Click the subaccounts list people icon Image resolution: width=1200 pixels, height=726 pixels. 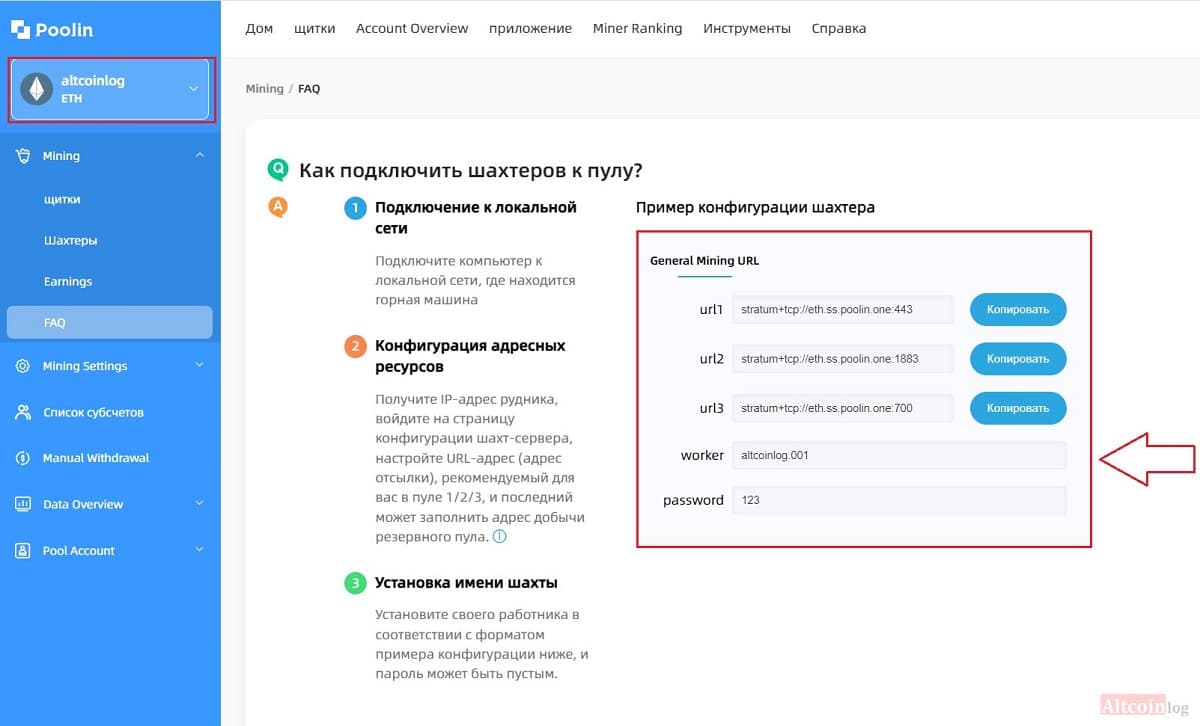23,412
